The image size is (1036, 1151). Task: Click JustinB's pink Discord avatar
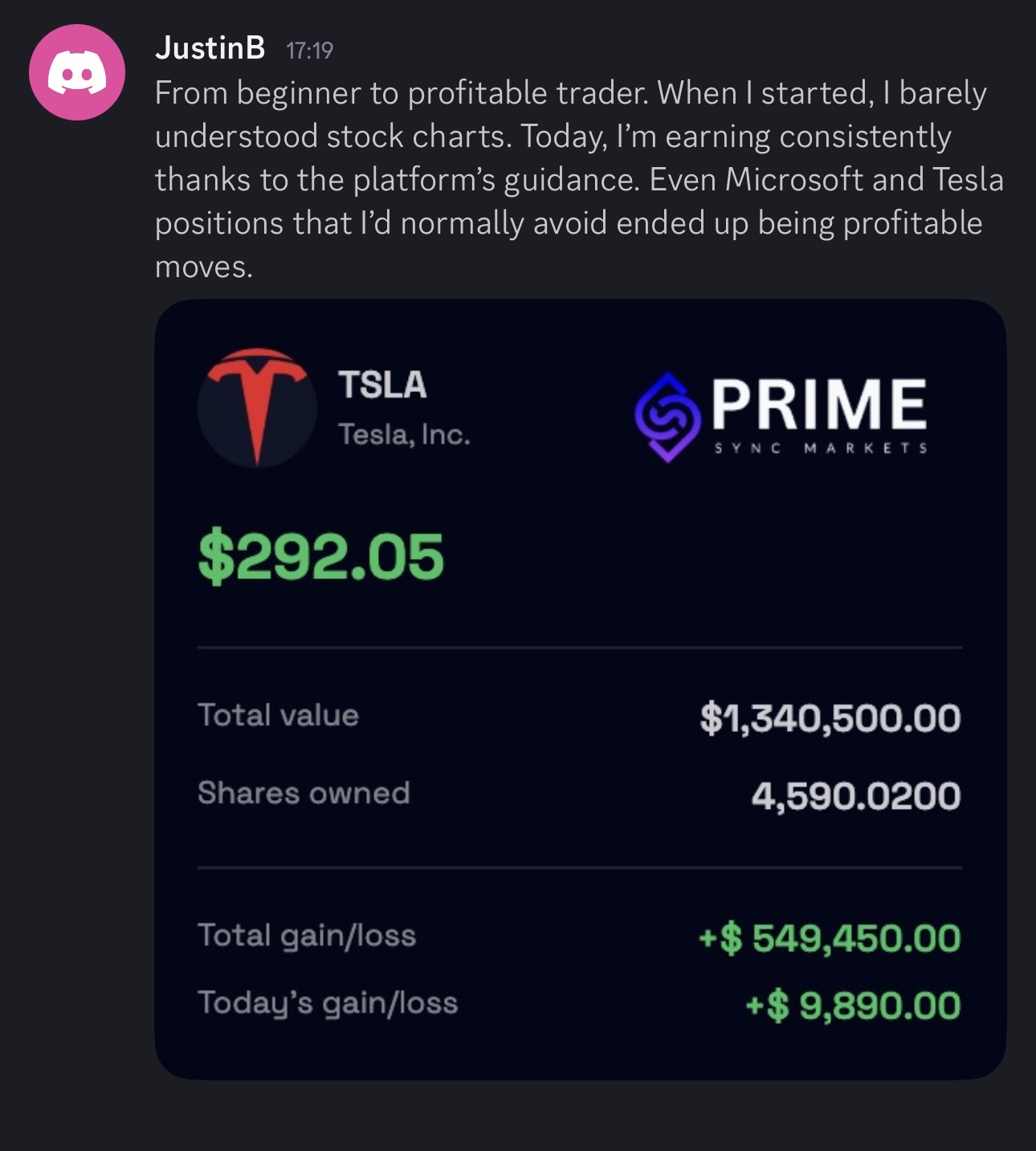[77, 72]
